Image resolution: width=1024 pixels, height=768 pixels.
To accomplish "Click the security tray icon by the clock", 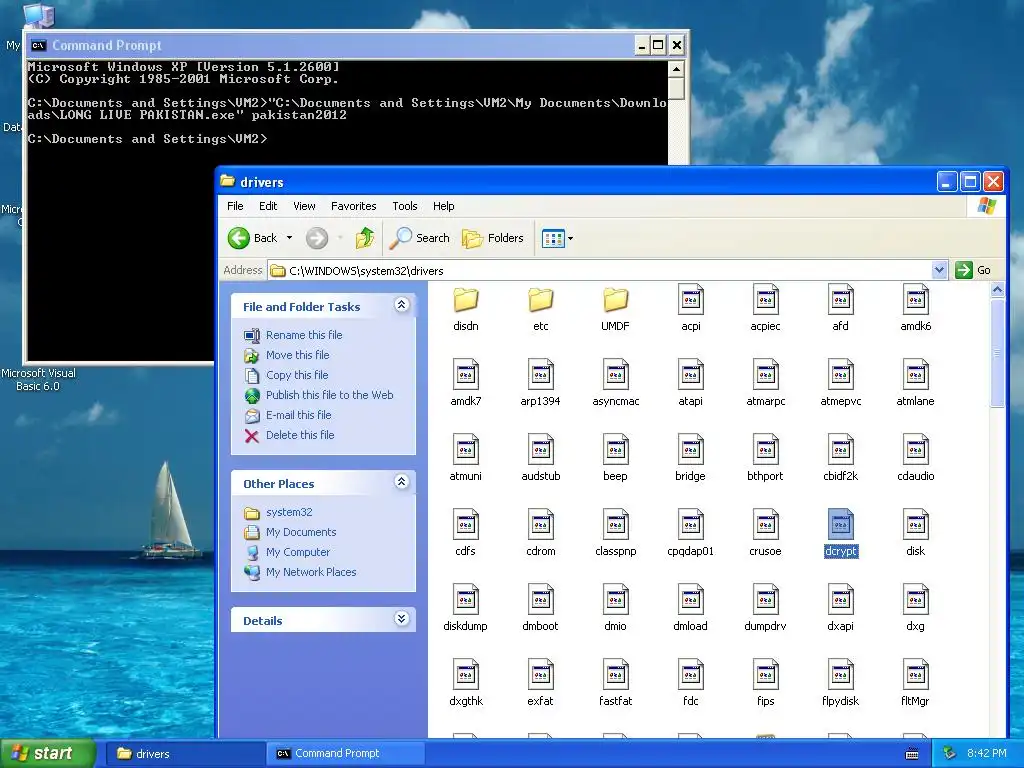I will tap(950, 753).
